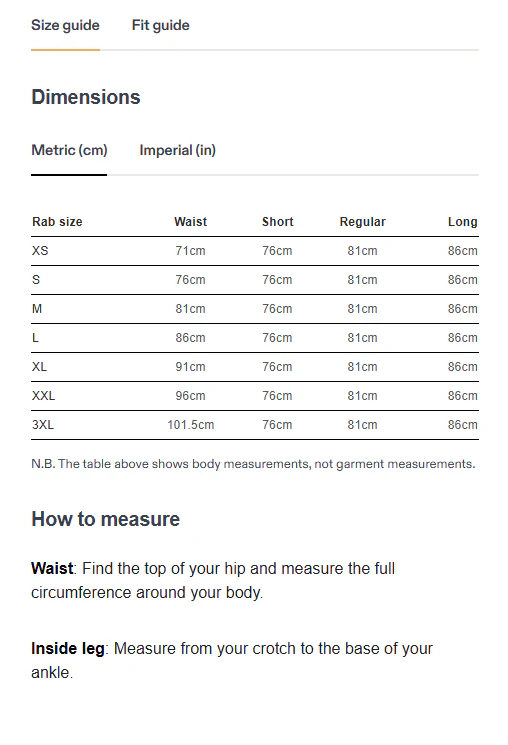Click the Waist column header
The height and width of the screenshot is (745, 508).
[191, 222]
